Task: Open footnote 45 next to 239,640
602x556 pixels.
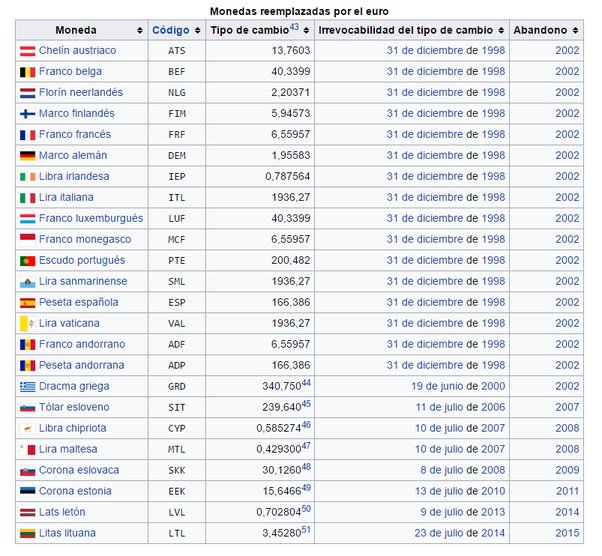Action: 306,404
